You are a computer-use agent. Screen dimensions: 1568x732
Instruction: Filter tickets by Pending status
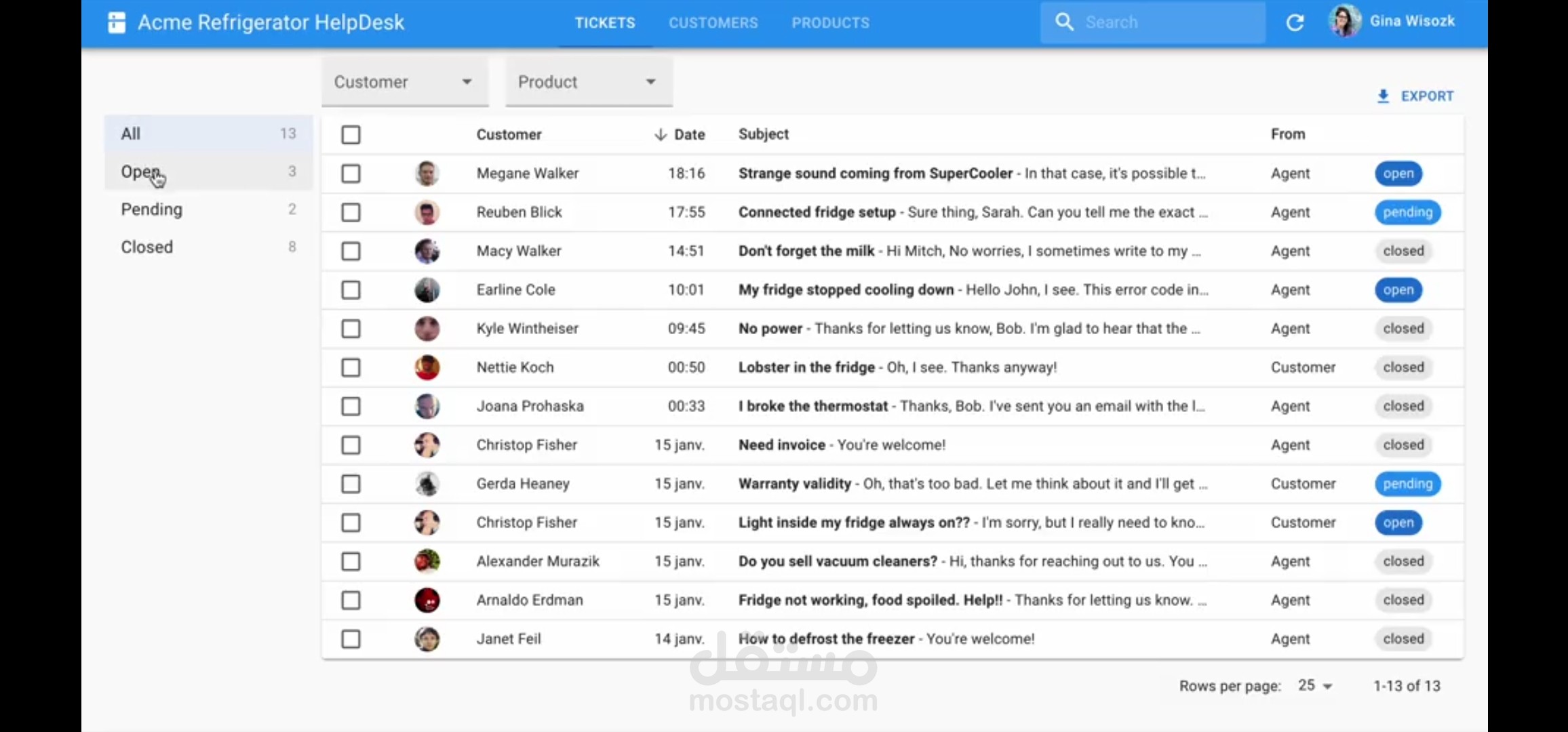(x=152, y=209)
